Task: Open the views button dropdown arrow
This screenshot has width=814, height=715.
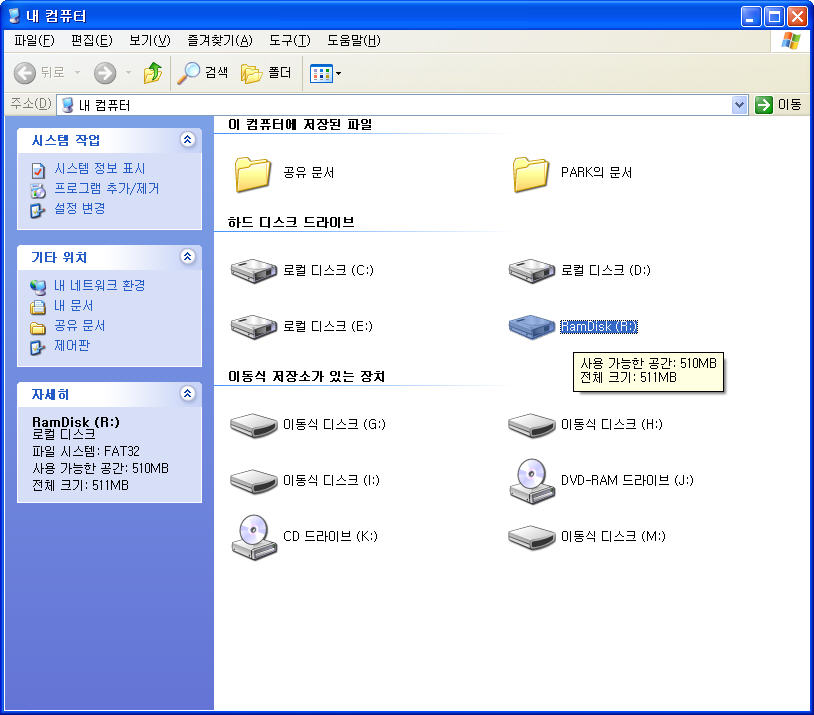Action: [x=338, y=74]
